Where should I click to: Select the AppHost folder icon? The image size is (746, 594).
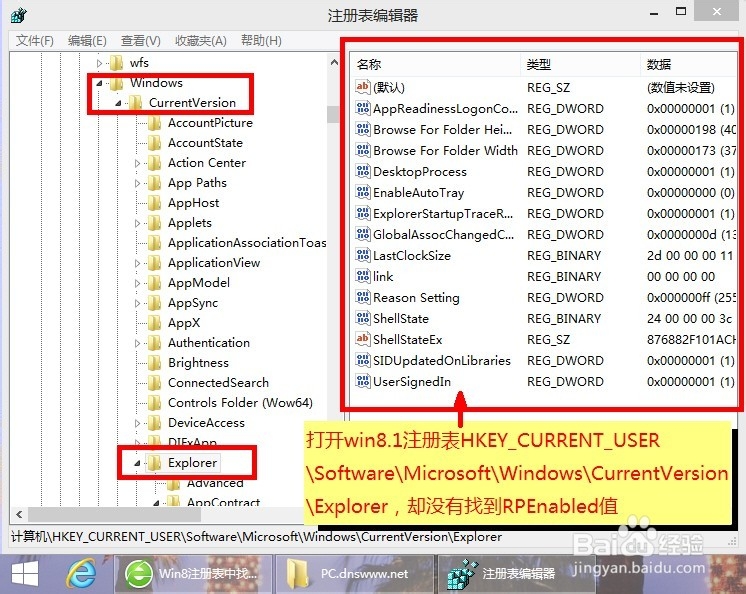(x=154, y=203)
